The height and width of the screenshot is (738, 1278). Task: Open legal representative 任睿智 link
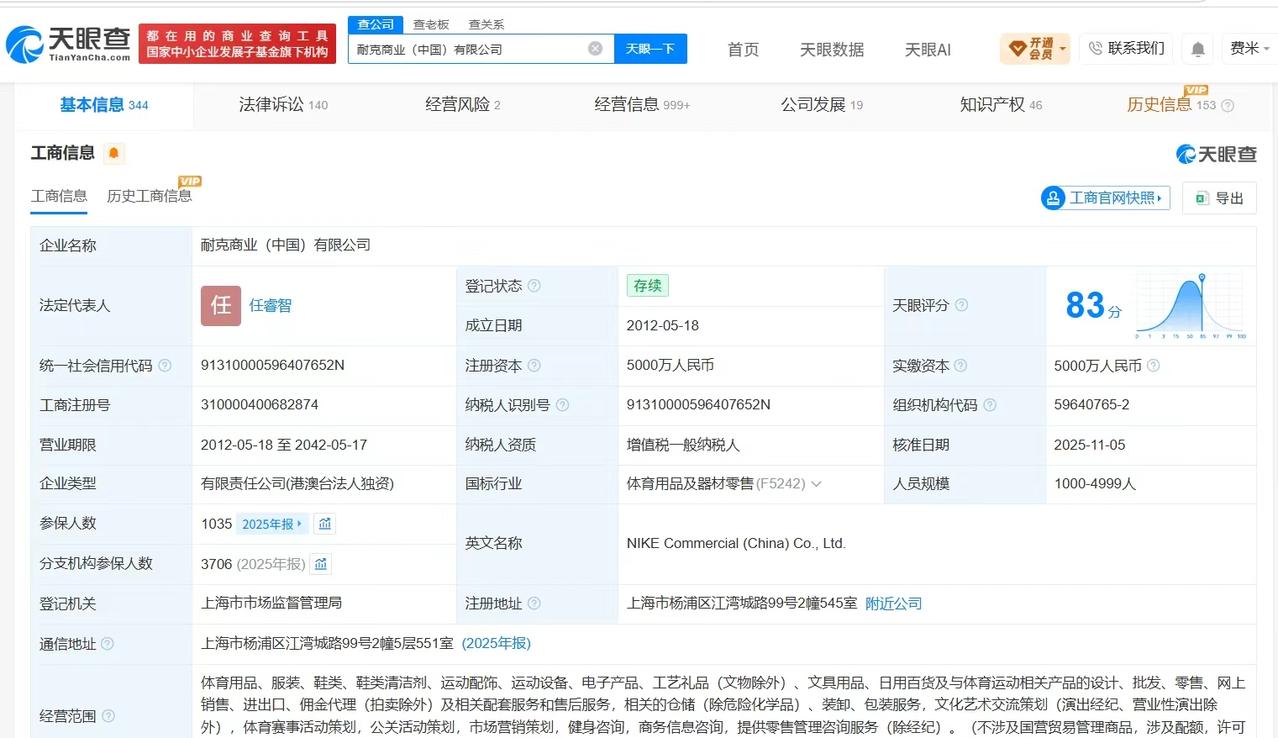[270, 306]
